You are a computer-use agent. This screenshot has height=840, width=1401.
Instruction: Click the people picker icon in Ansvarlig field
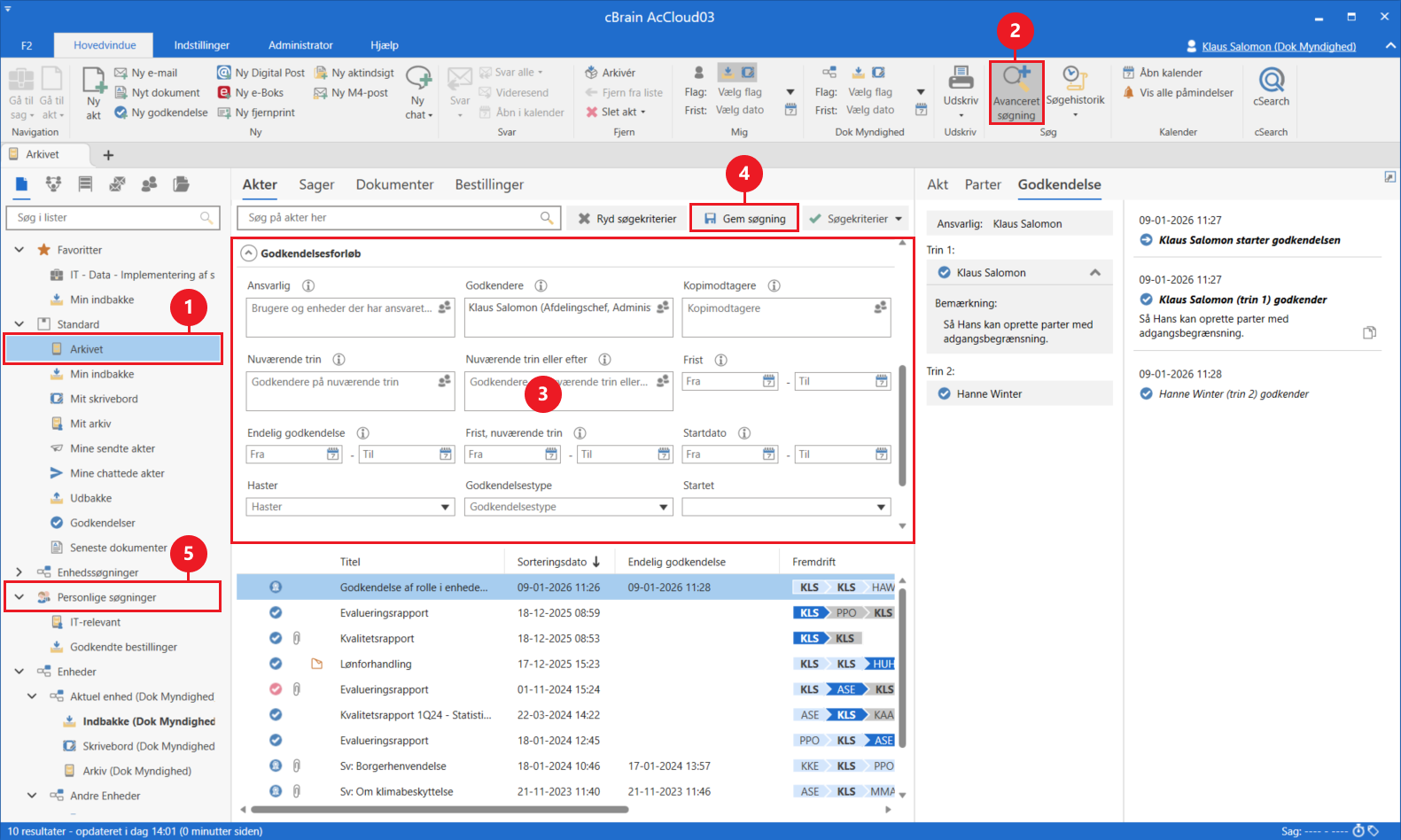pyautogui.click(x=445, y=307)
